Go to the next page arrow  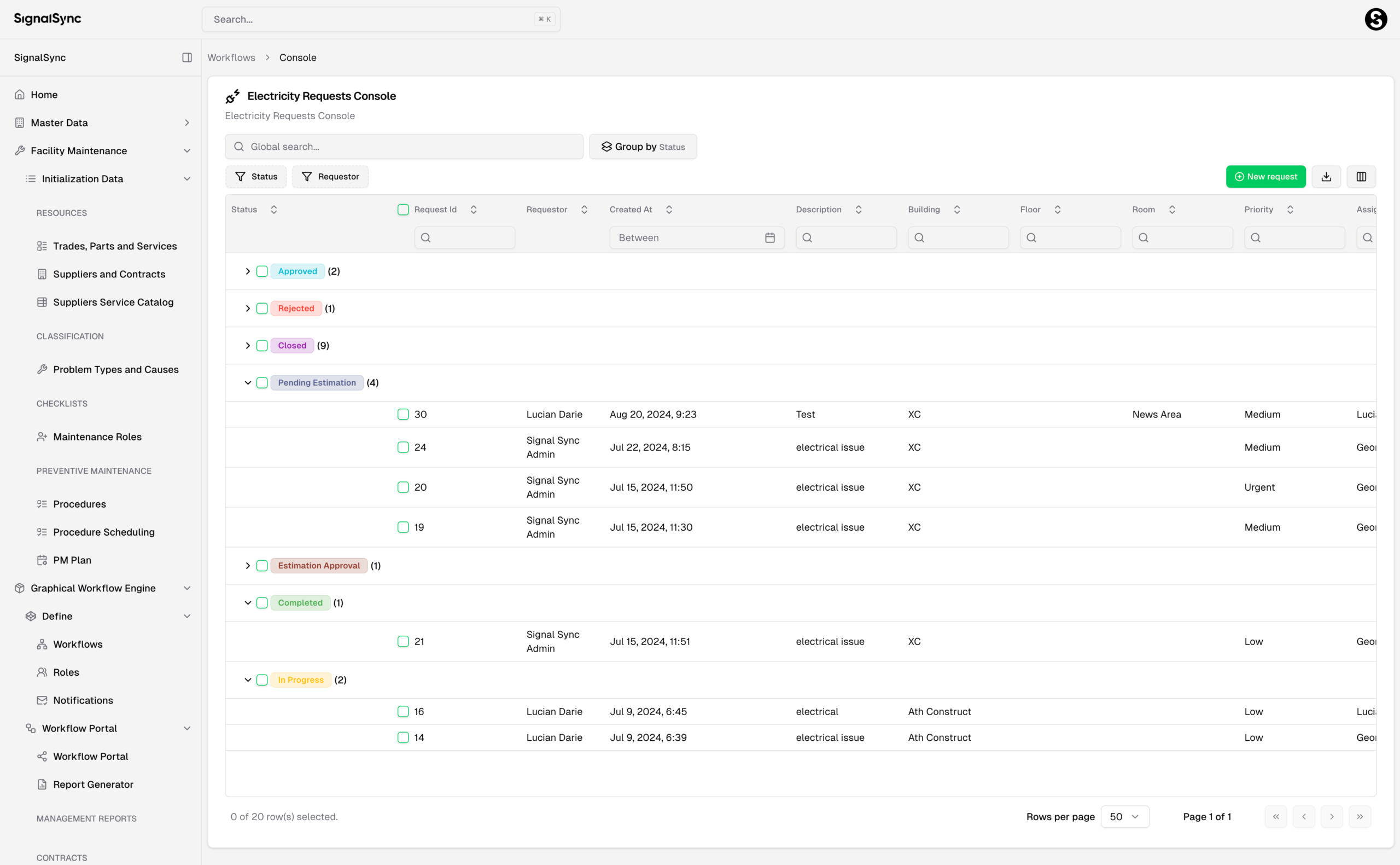click(x=1332, y=816)
